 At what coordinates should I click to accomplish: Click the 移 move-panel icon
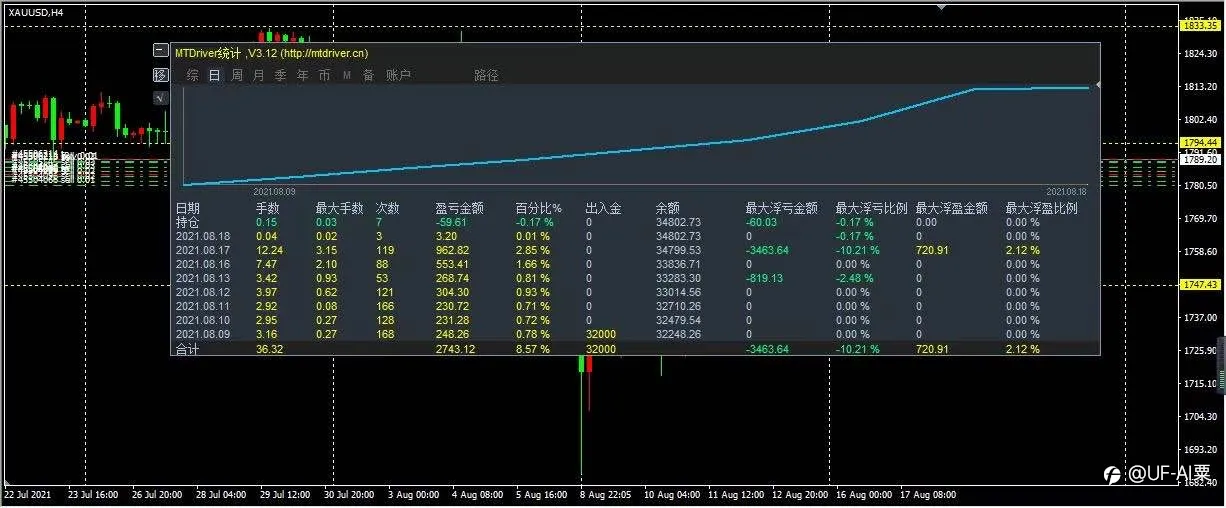pyautogui.click(x=160, y=75)
